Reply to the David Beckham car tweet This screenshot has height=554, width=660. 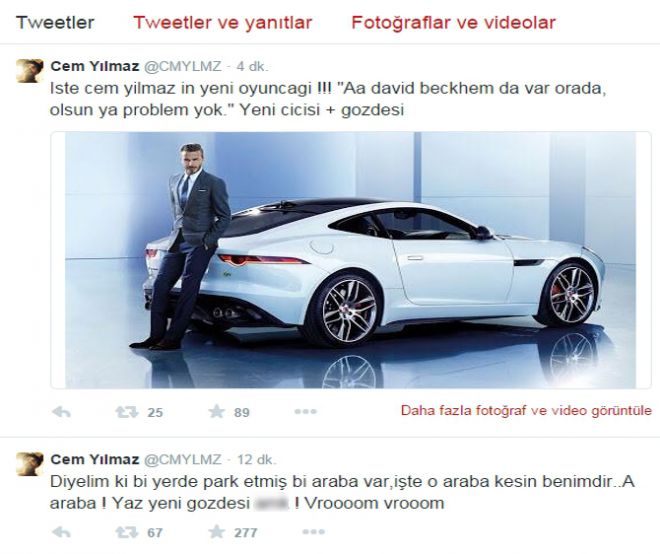[61, 412]
